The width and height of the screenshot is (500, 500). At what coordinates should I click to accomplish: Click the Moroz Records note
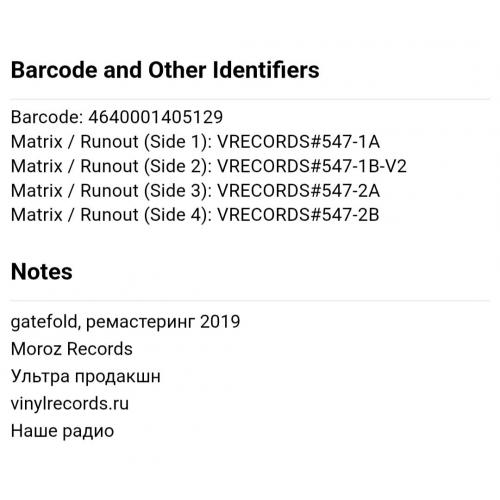coord(72,349)
